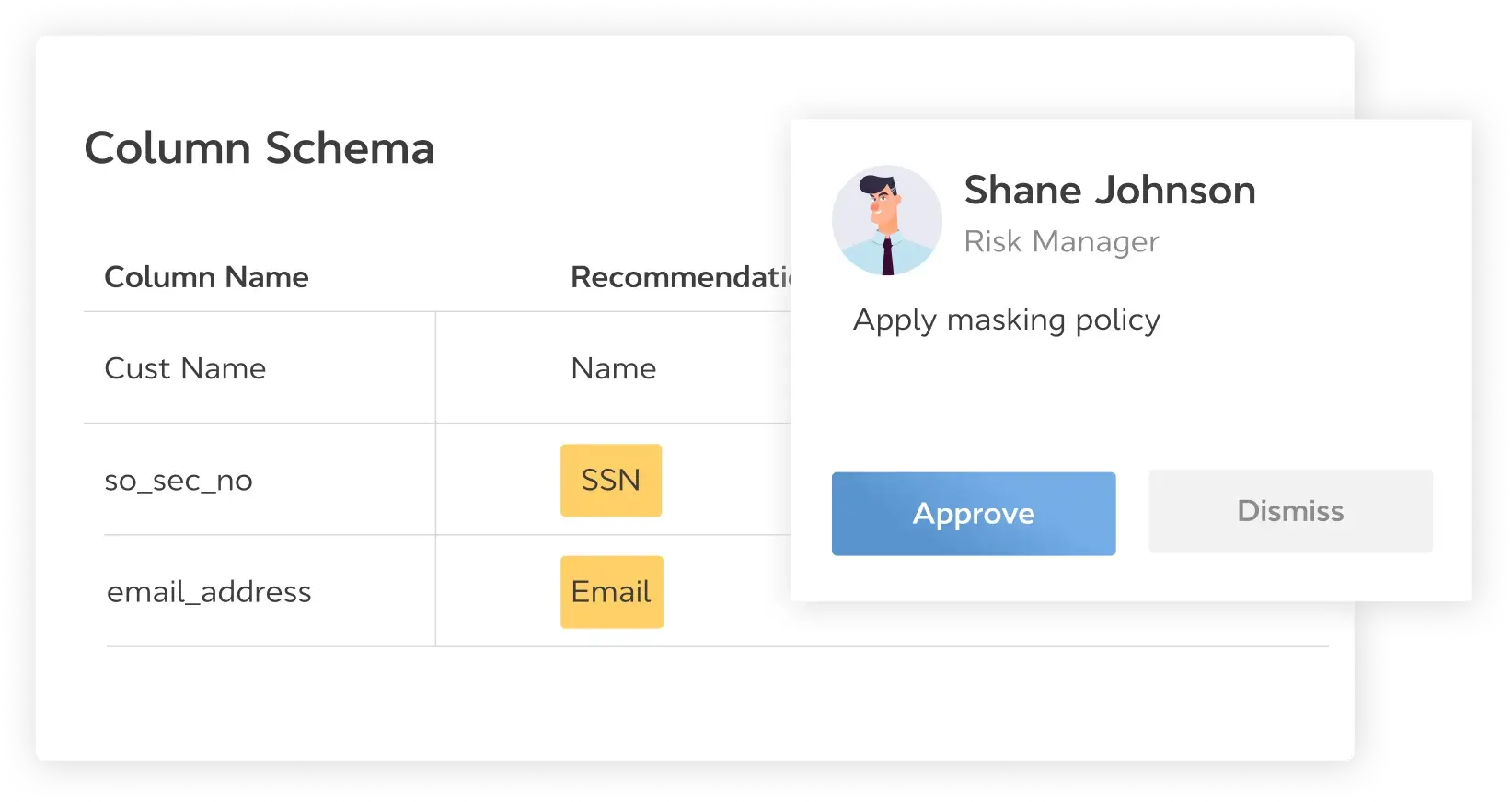Click the Shane Johnson name text
1512x802 pixels.
[x=1109, y=191]
